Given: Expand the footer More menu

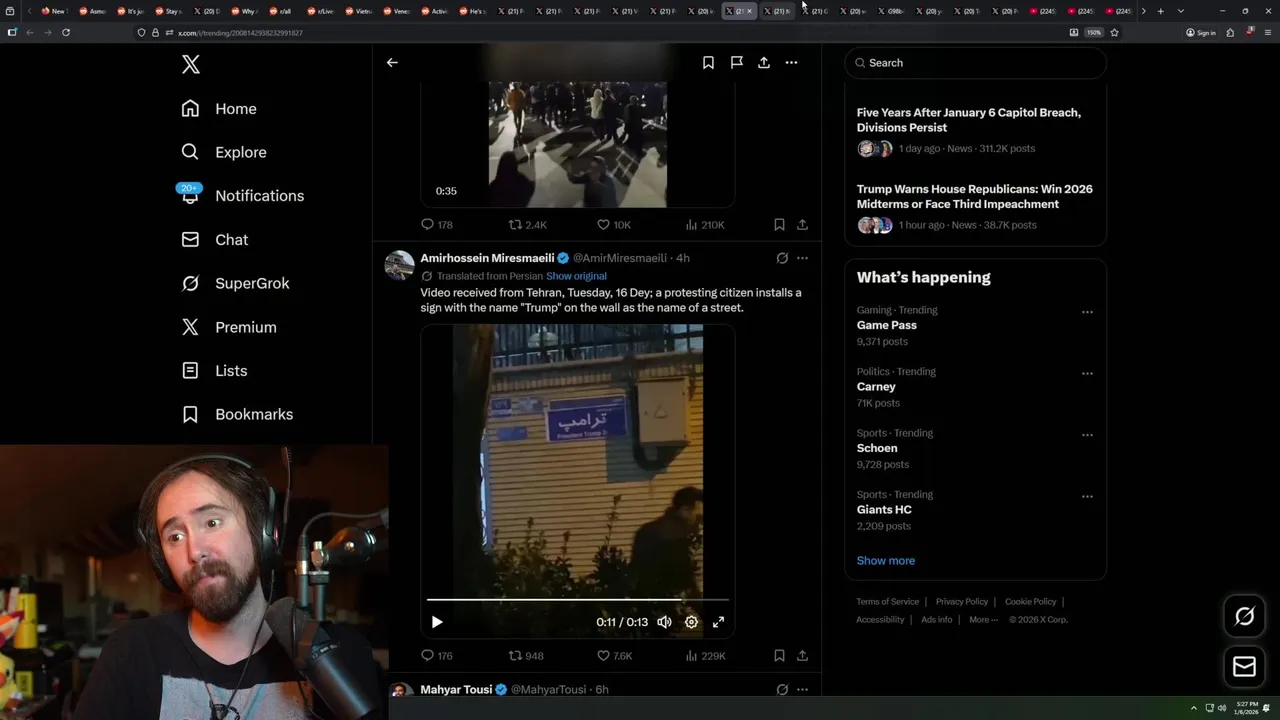Looking at the screenshot, I should pyautogui.click(x=983, y=620).
